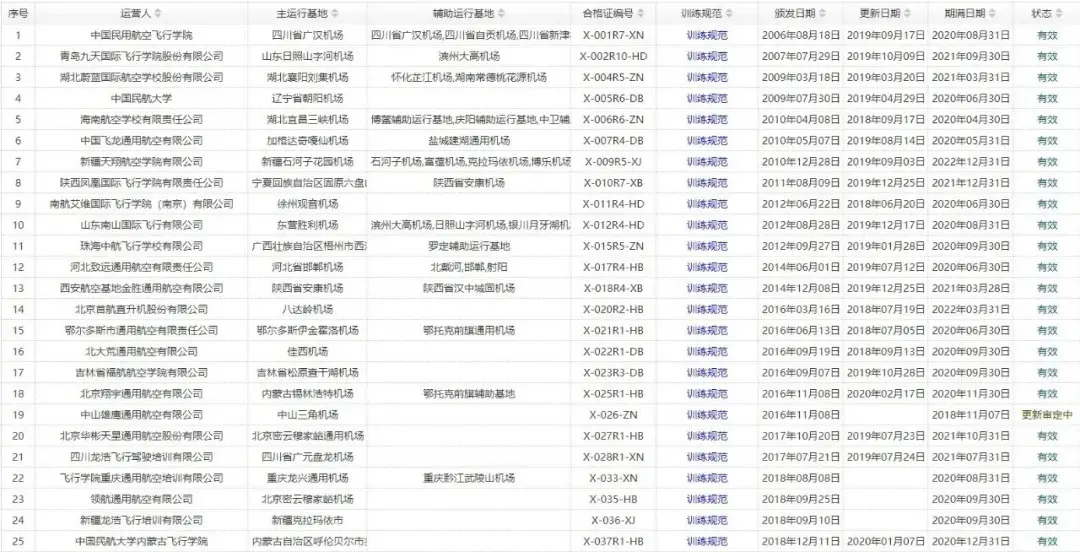Screen dimensions: 1080x552
Task: Click base airport 佳西机场
Action: tap(307, 351)
